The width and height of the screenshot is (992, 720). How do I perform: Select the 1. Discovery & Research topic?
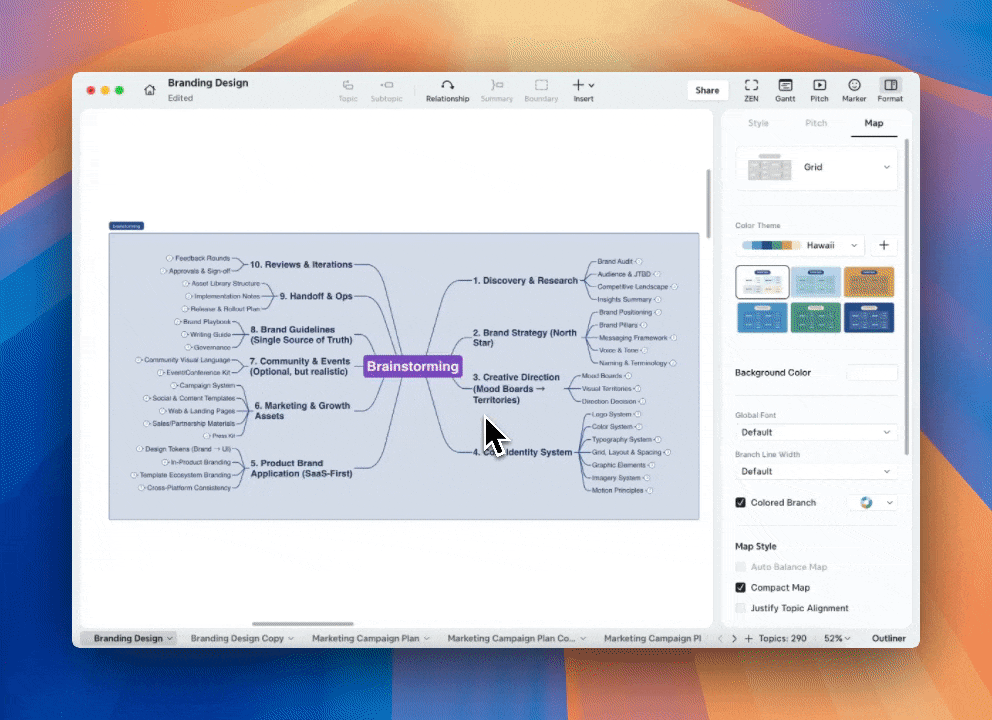[525, 280]
